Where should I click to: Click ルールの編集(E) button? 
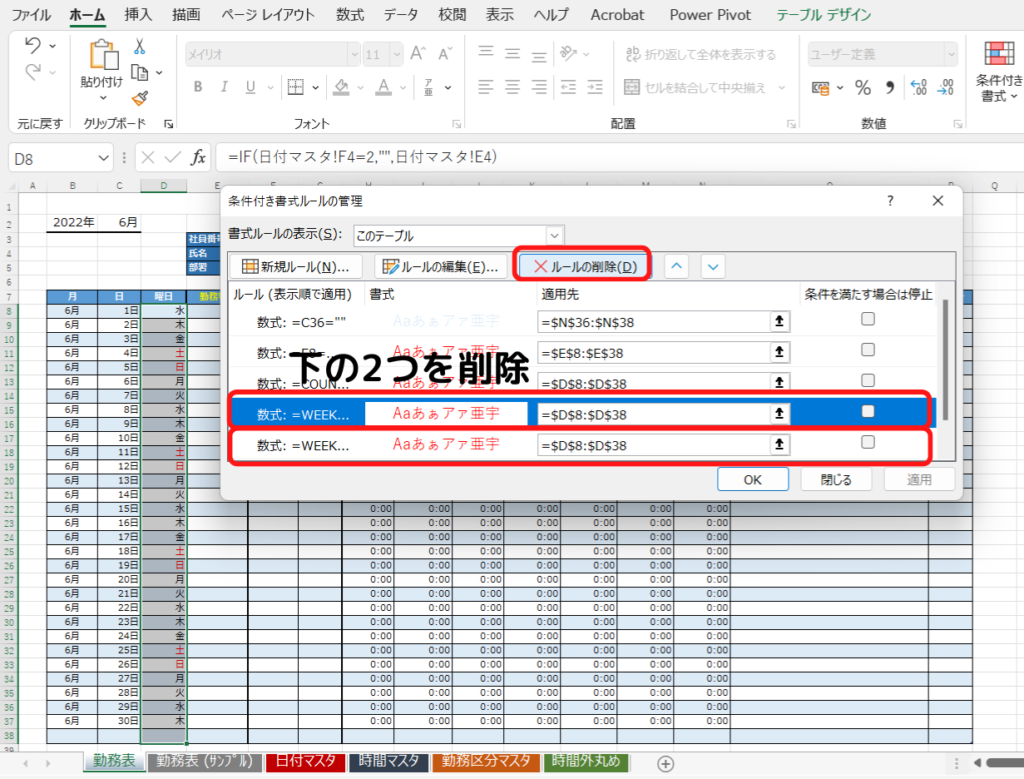coord(440,266)
